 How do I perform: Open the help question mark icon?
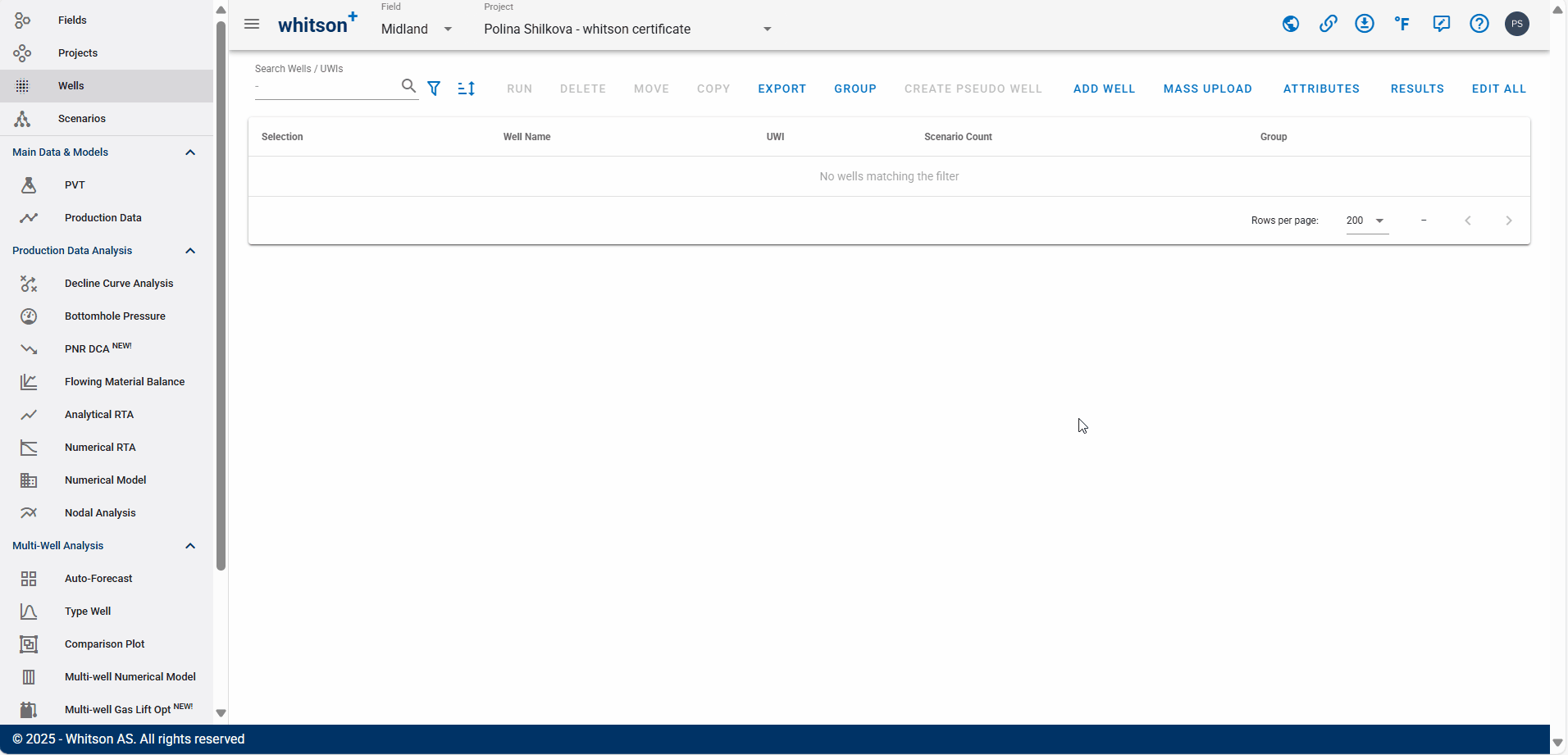coord(1479,24)
